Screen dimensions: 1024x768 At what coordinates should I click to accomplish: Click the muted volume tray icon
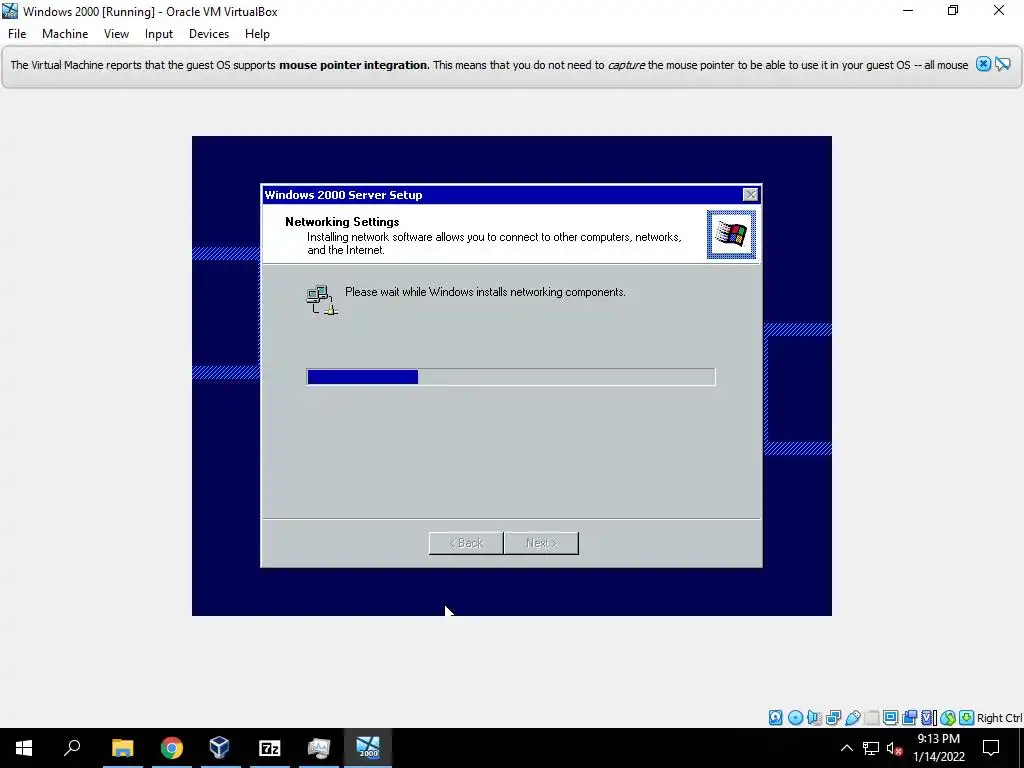pos(894,748)
